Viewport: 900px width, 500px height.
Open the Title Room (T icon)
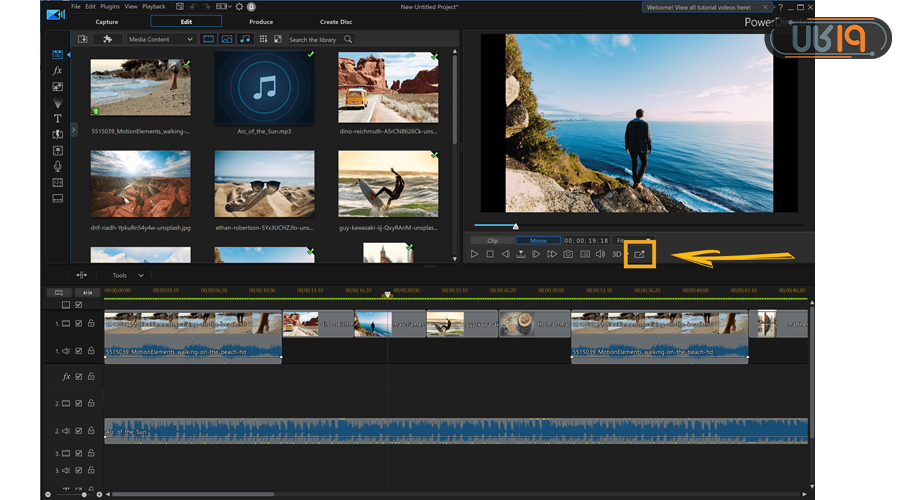click(57, 118)
